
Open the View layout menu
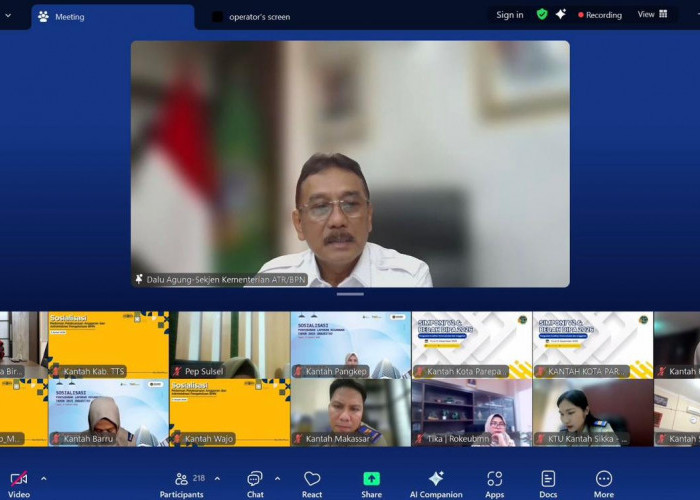(652, 15)
